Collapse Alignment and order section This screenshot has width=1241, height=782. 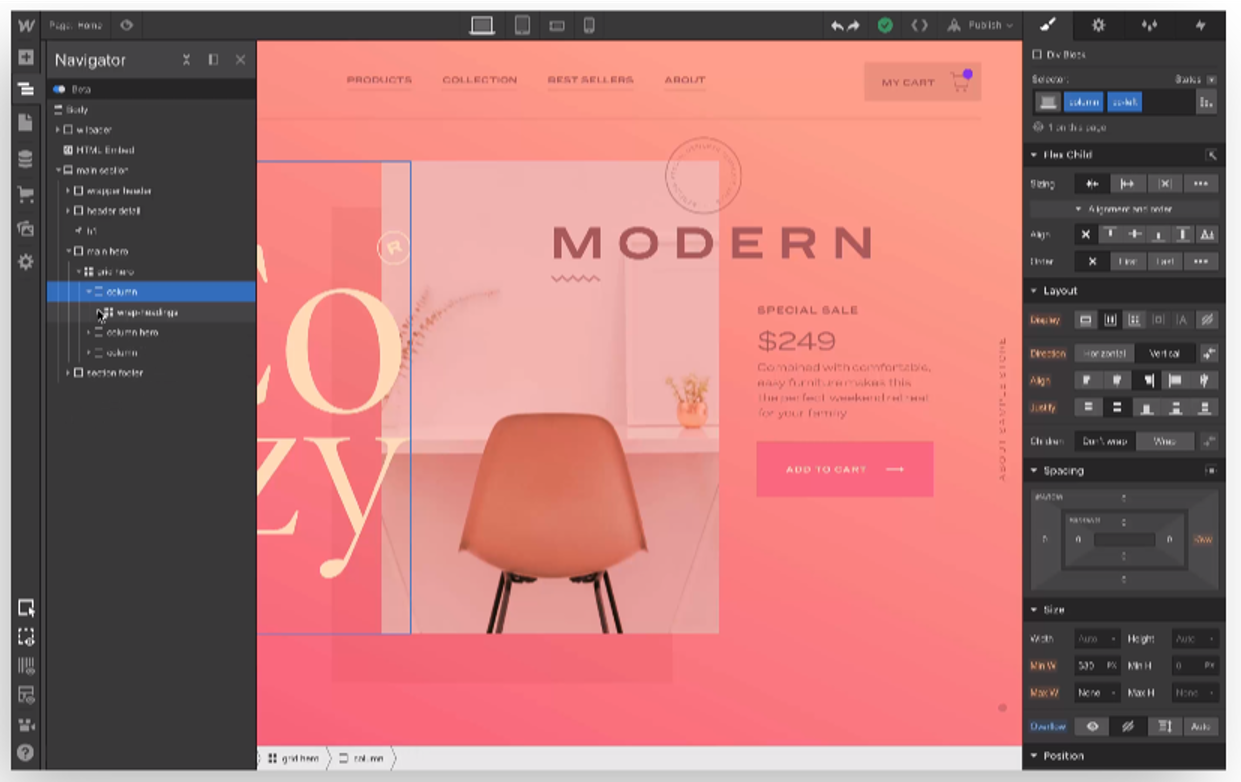[x=1124, y=209]
